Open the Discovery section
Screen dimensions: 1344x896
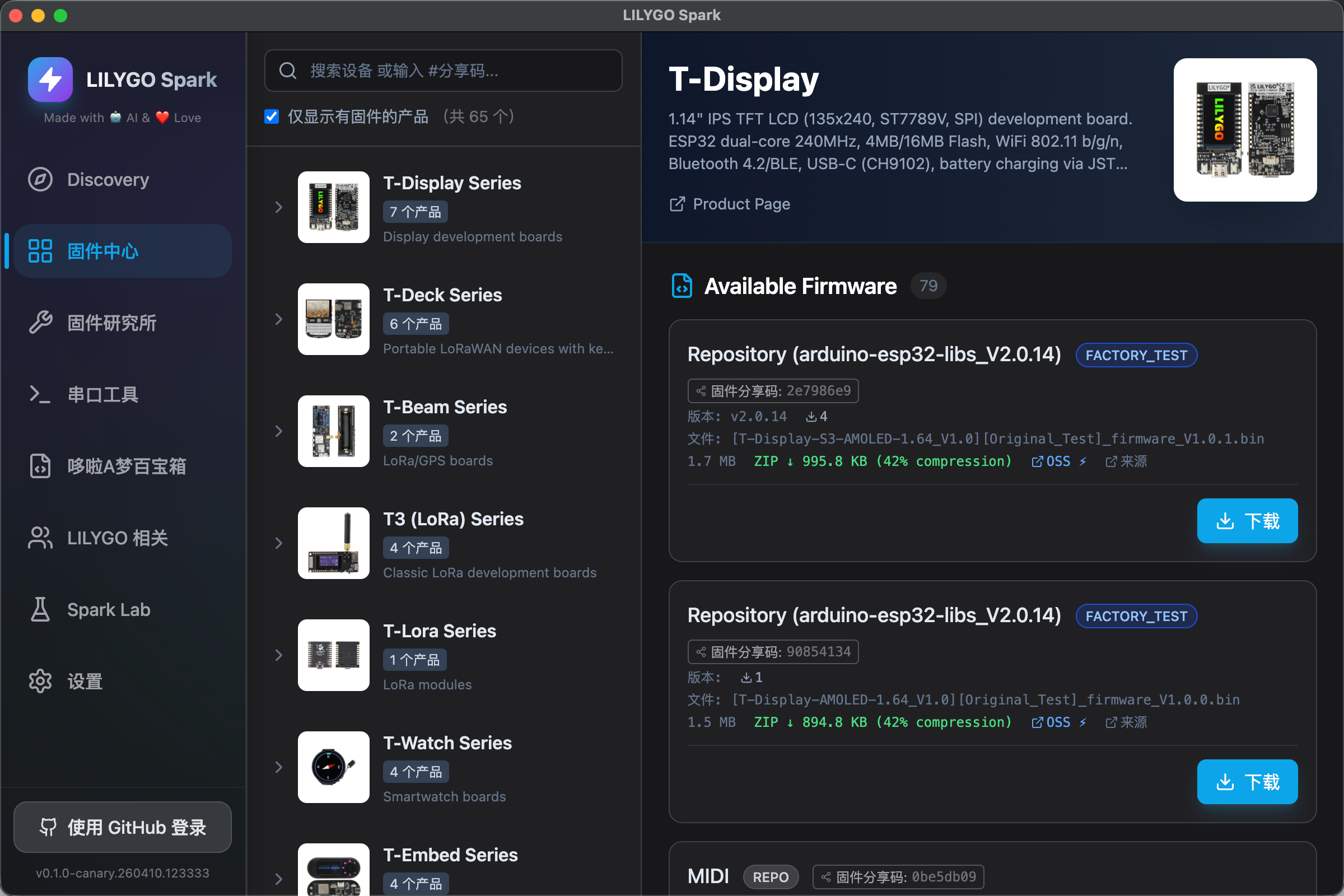[123, 179]
